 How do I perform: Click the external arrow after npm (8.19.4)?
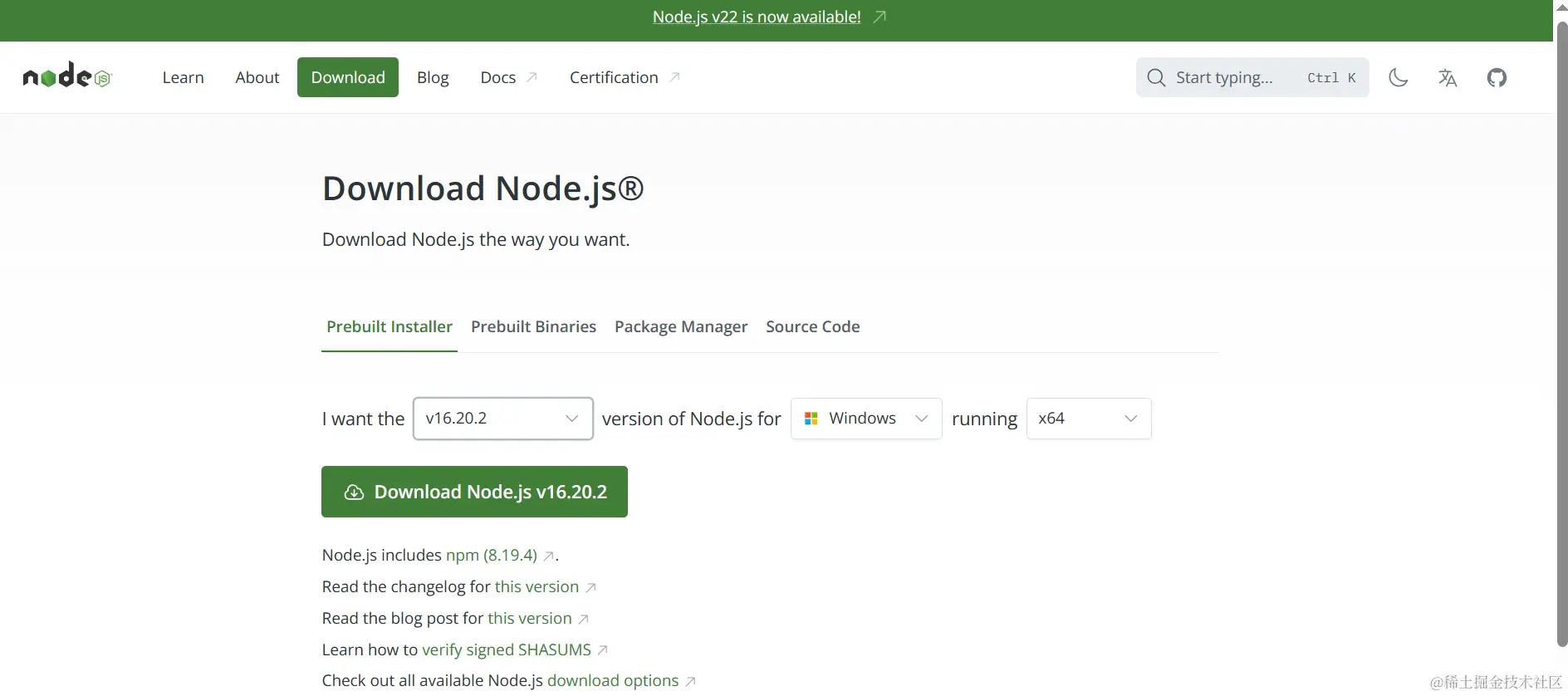[x=549, y=556]
